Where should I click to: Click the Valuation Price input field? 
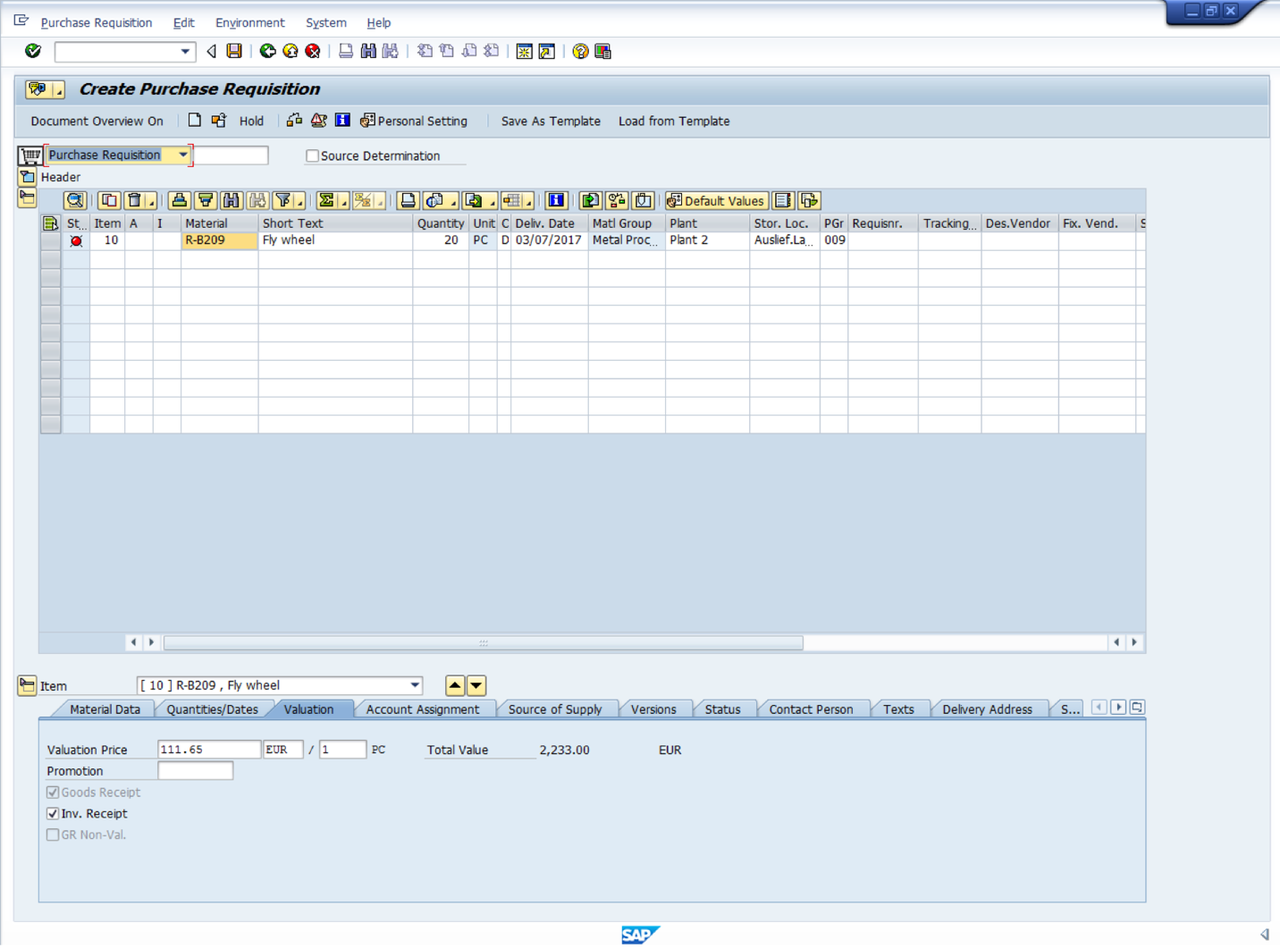click(x=209, y=749)
